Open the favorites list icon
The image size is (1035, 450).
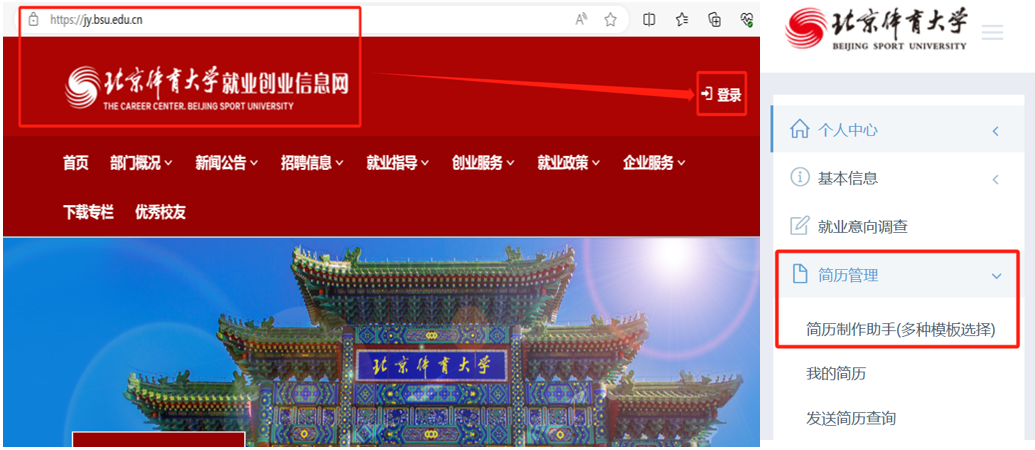coord(681,19)
